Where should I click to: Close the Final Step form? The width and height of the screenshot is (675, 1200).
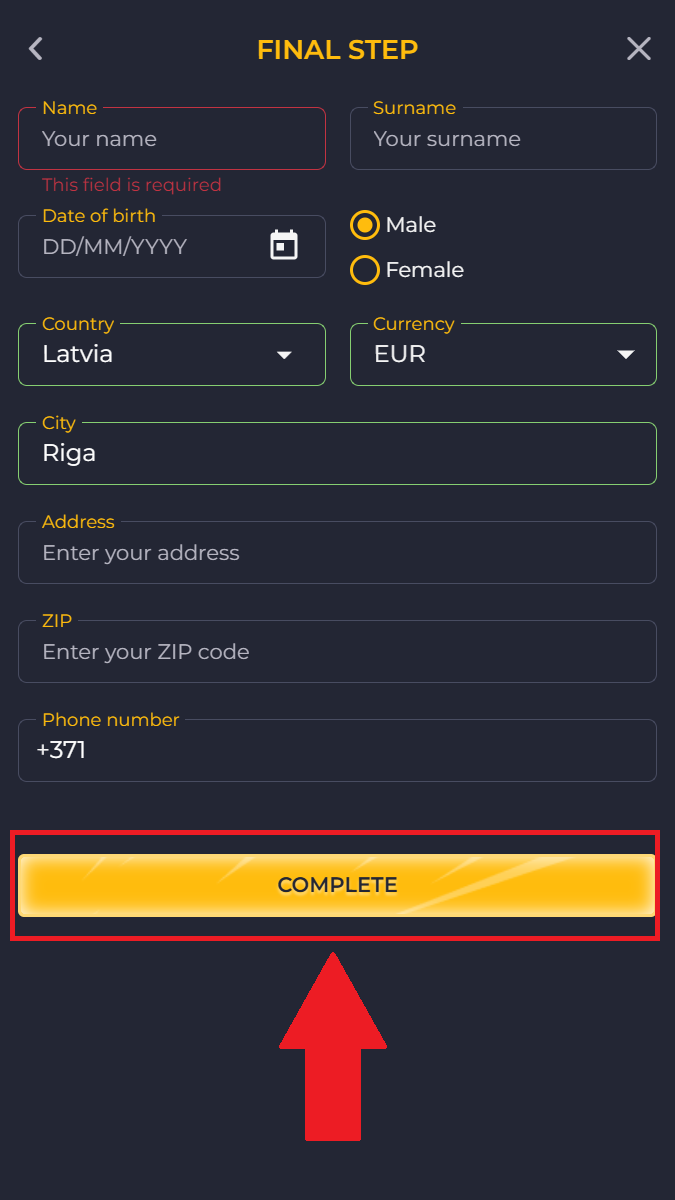tap(638, 49)
